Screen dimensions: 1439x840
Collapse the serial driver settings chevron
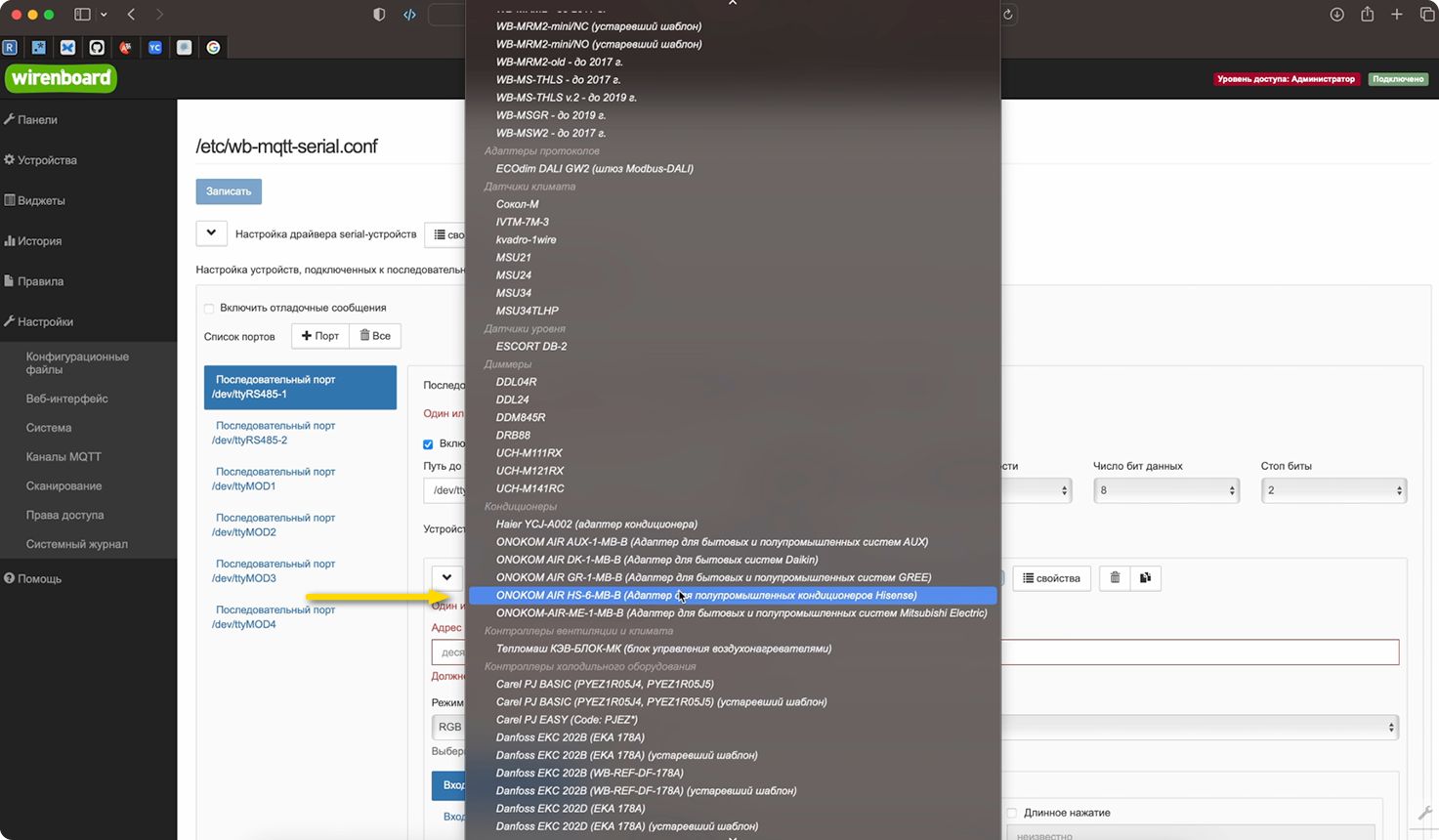click(x=211, y=233)
